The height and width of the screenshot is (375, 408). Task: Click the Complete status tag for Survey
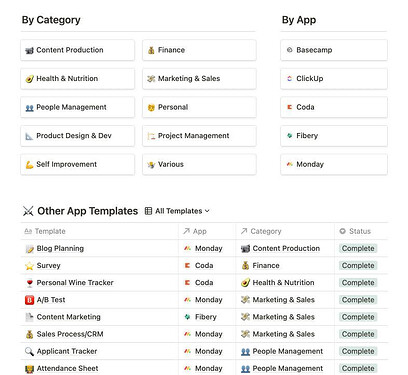pos(358,266)
